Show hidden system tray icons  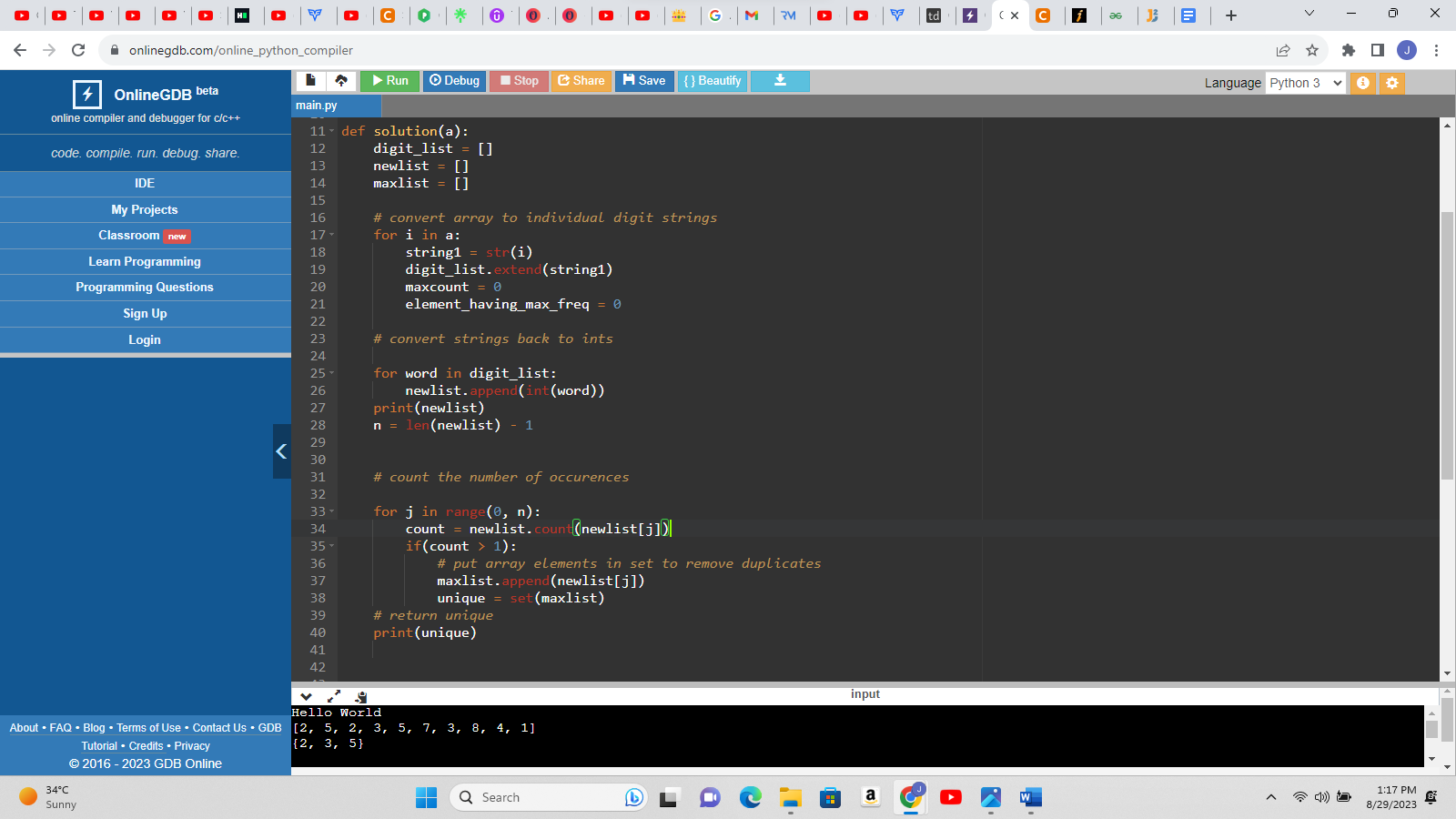point(1271,798)
